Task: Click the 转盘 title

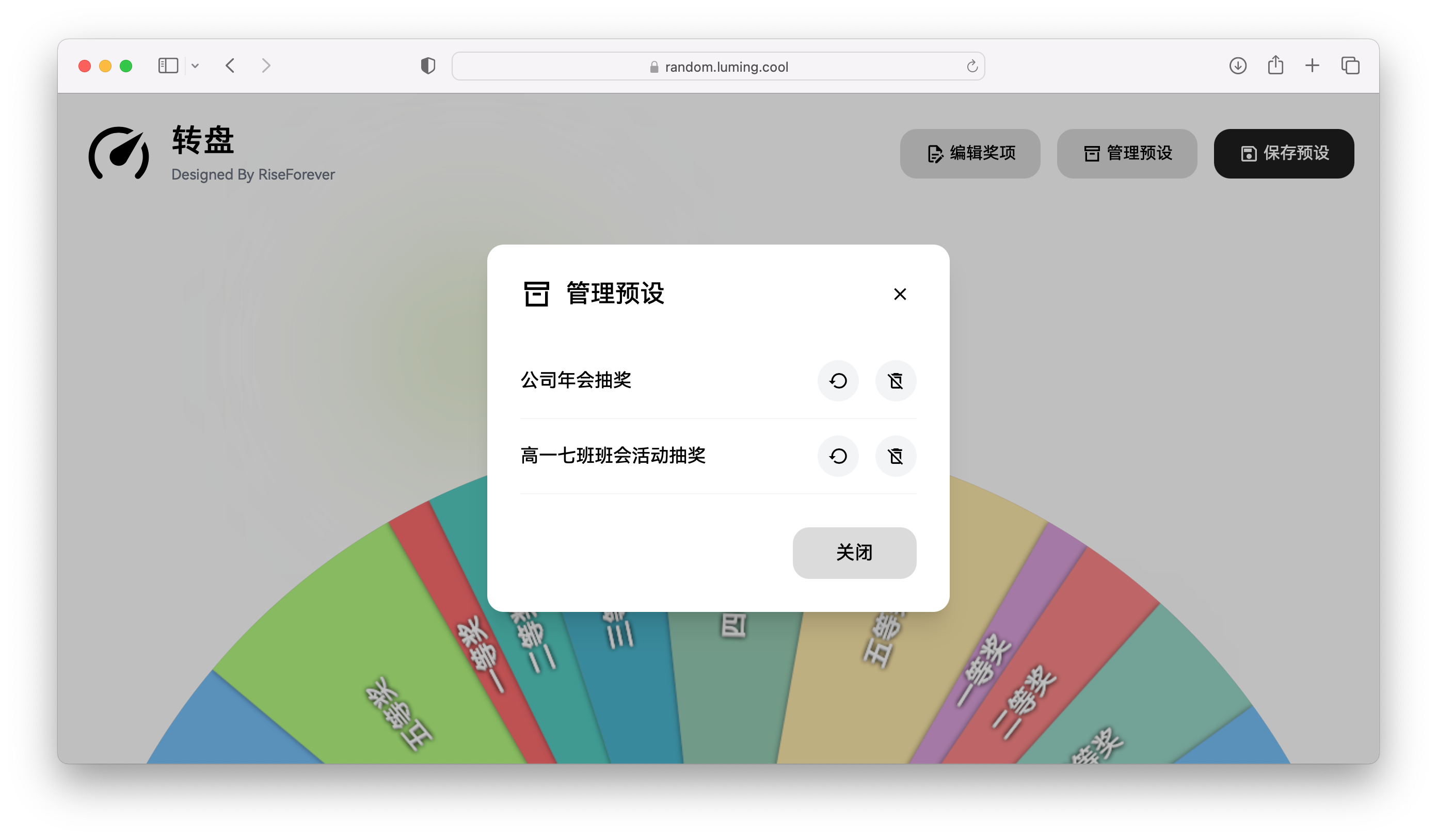Action: (203, 140)
